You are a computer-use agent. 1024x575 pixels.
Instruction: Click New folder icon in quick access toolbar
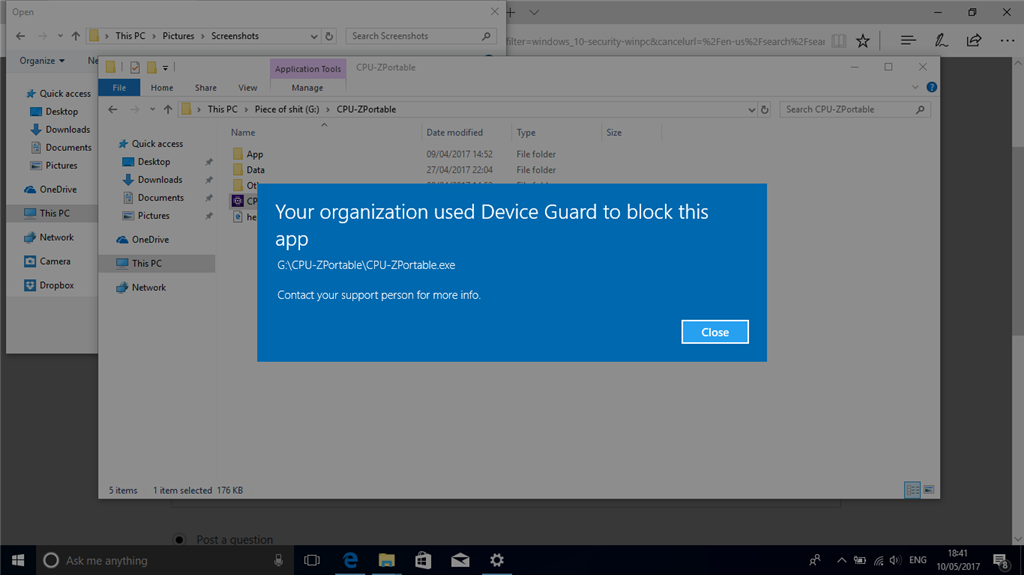pos(152,67)
